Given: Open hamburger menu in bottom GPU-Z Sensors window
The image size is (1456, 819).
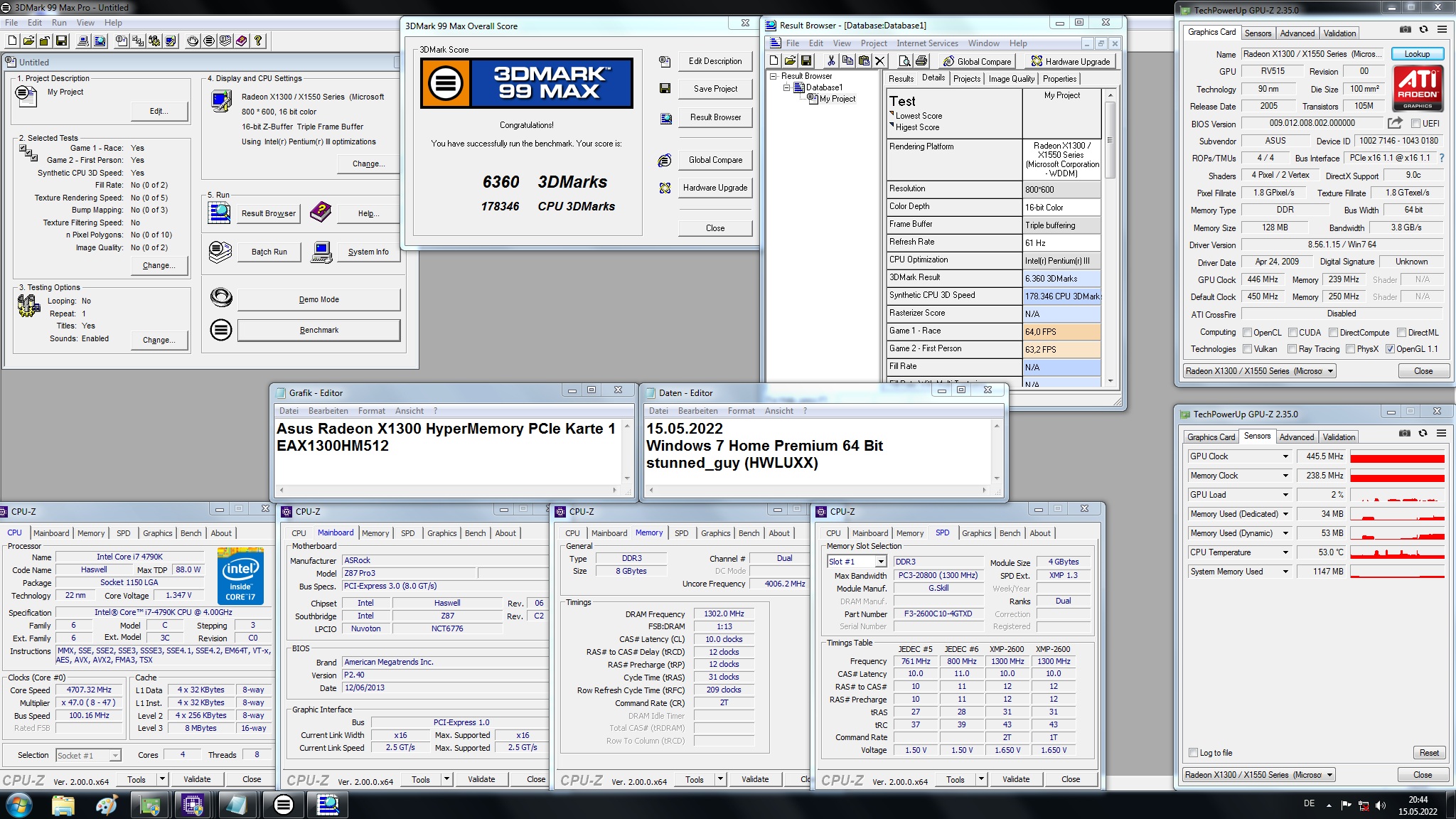Looking at the screenshot, I should [1441, 433].
